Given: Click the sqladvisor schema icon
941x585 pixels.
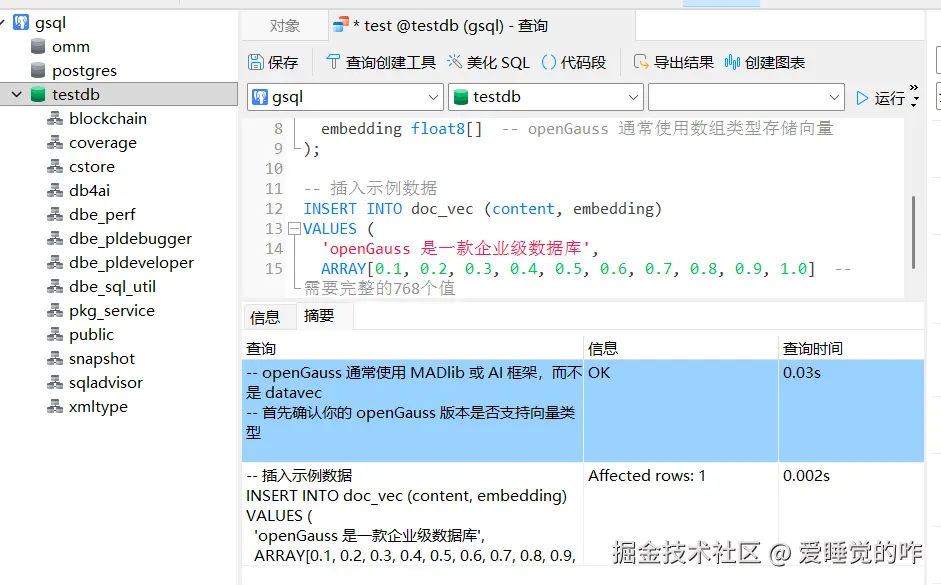Looking at the screenshot, I should [55, 382].
